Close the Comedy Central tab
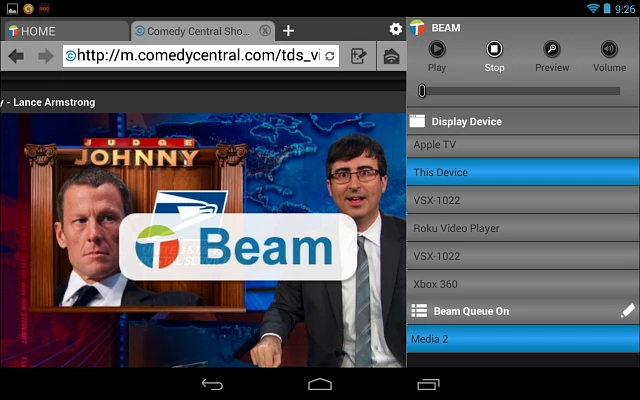The width and height of the screenshot is (640, 400). (265, 31)
